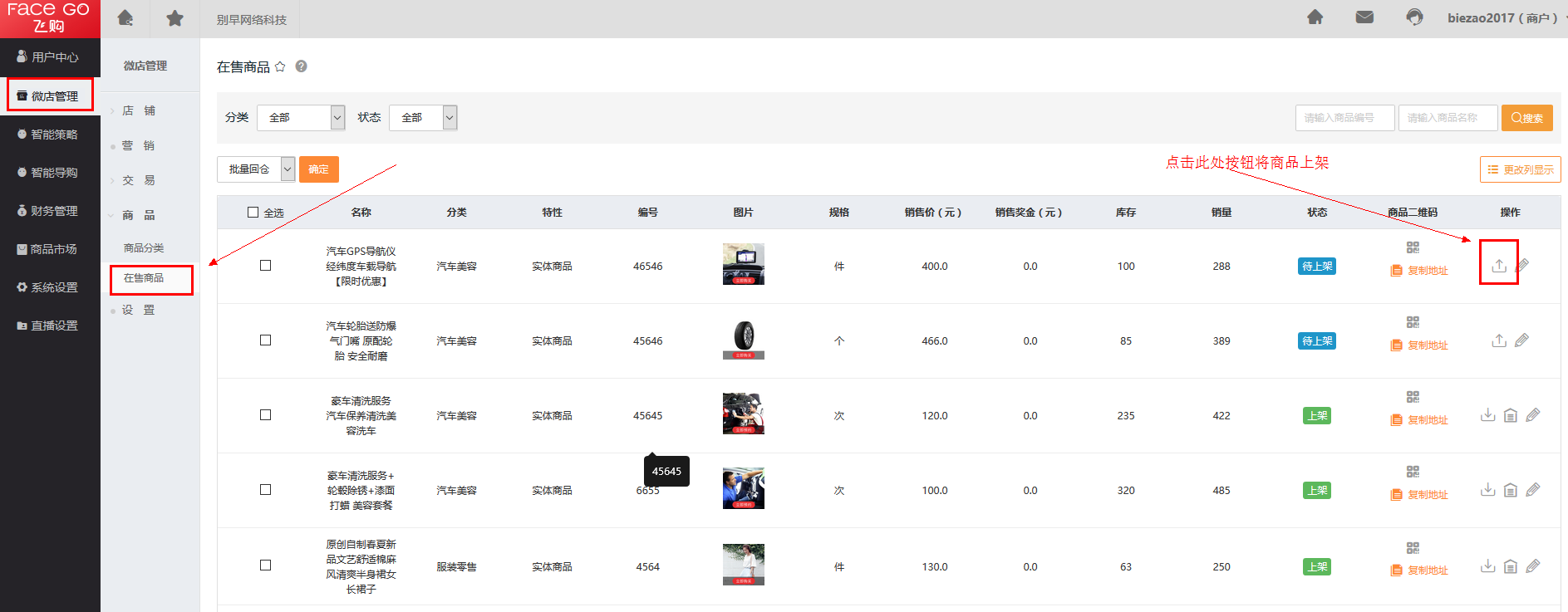Click the upload (上架) icon for product 46546
This screenshot has width=1568, height=612.
[1498, 266]
